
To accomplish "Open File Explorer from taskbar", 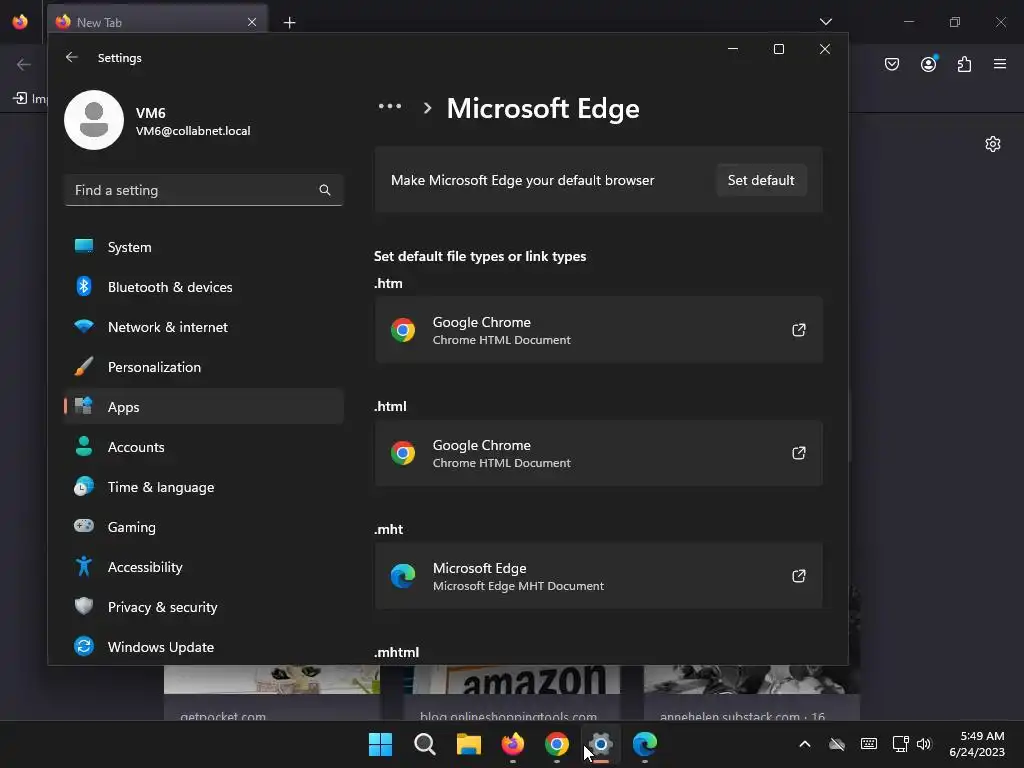I will tap(468, 744).
